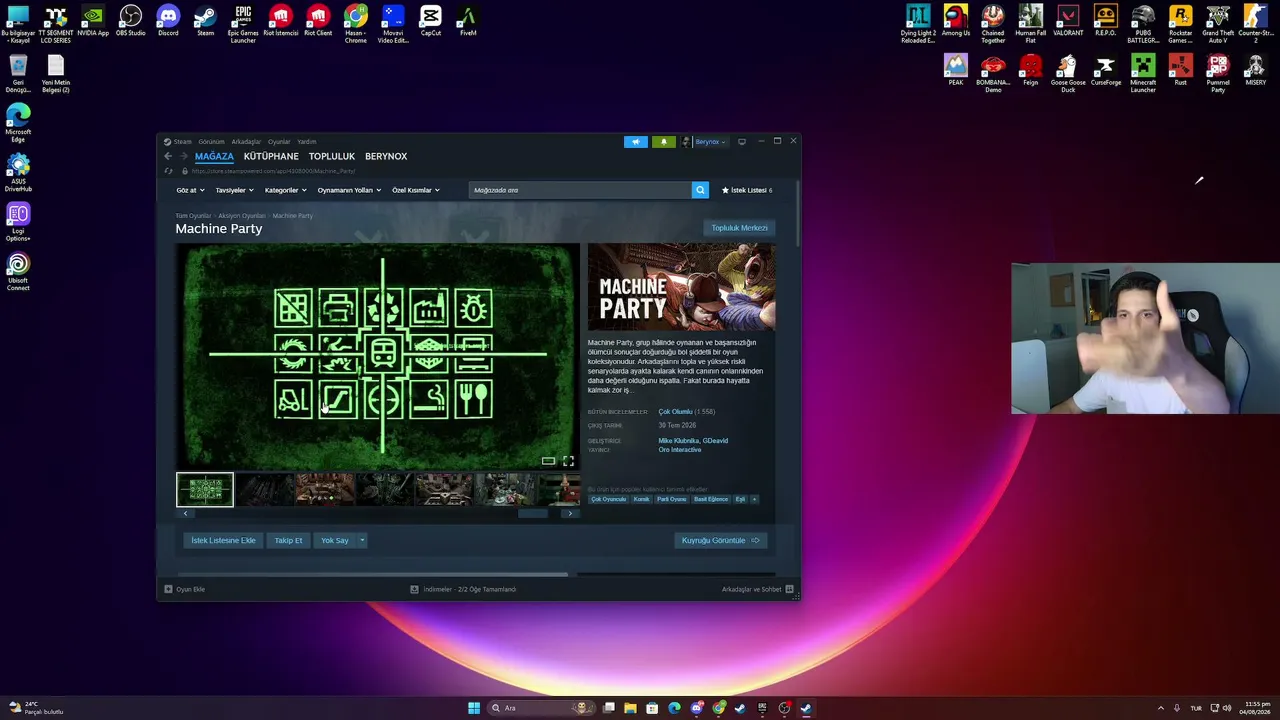The width and height of the screenshot is (1280, 720).
Task: Open the BERYNOX profile tab
Action: pos(386,157)
